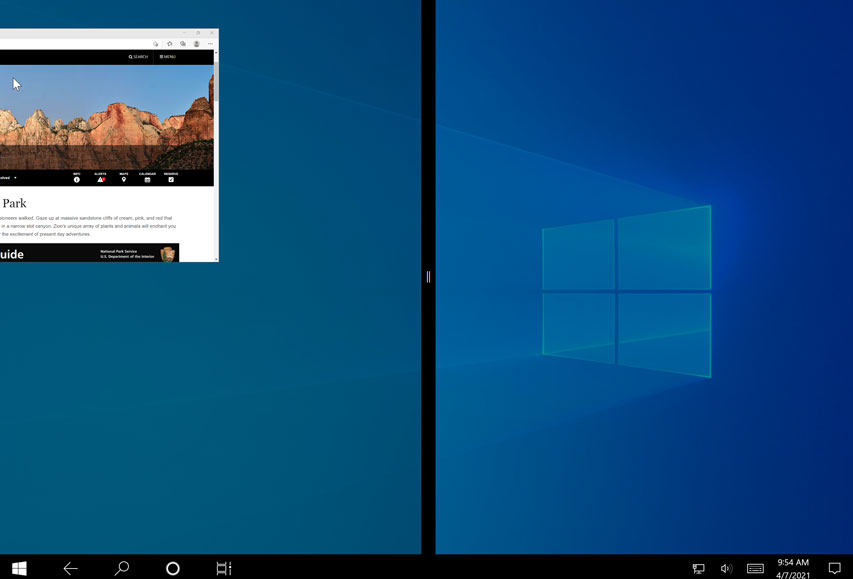Click the page scrollbar on the right edge

[215, 150]
